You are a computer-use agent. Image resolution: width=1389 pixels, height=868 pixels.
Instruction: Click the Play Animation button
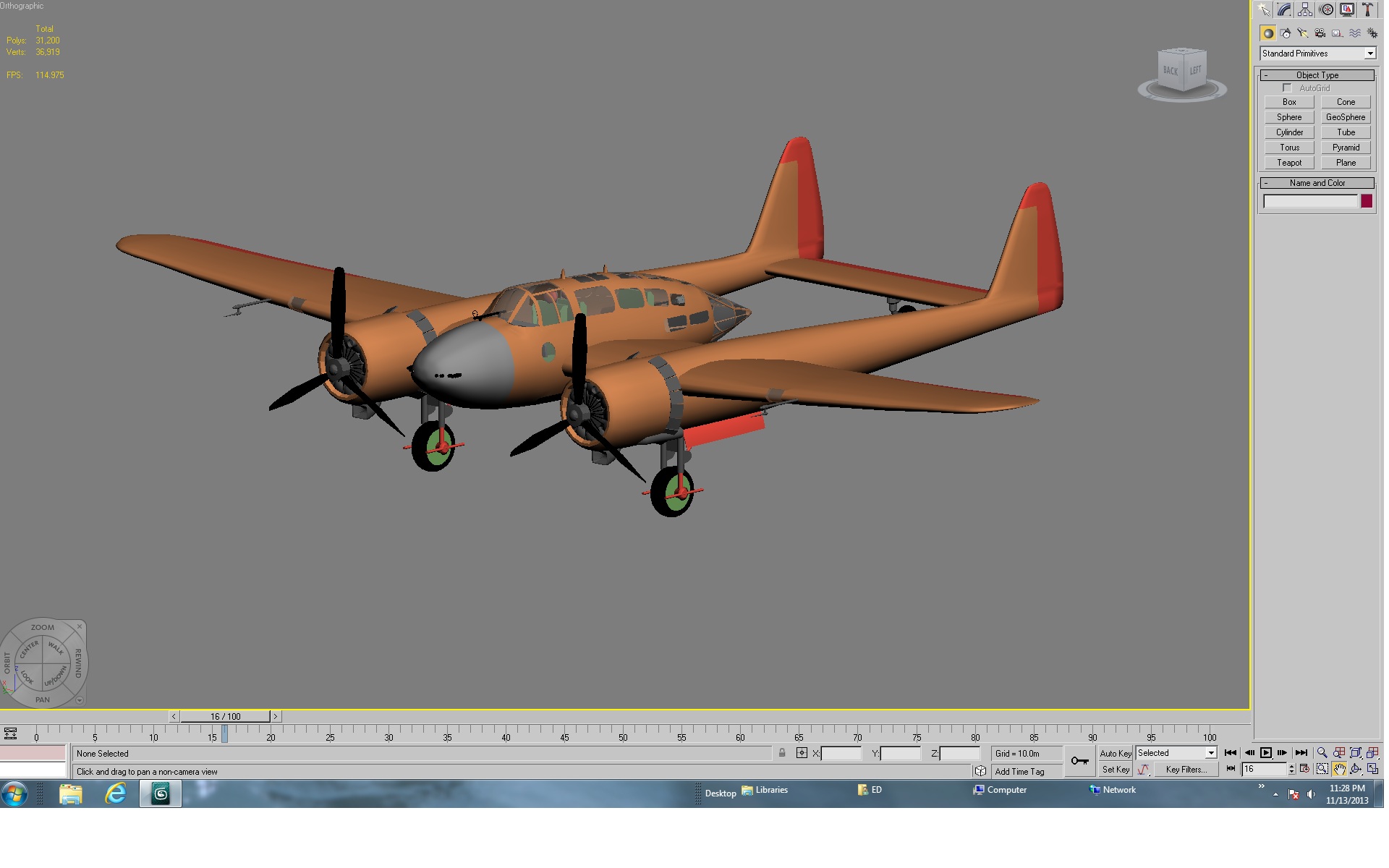pyautogui.click(x=1266, y=753)
